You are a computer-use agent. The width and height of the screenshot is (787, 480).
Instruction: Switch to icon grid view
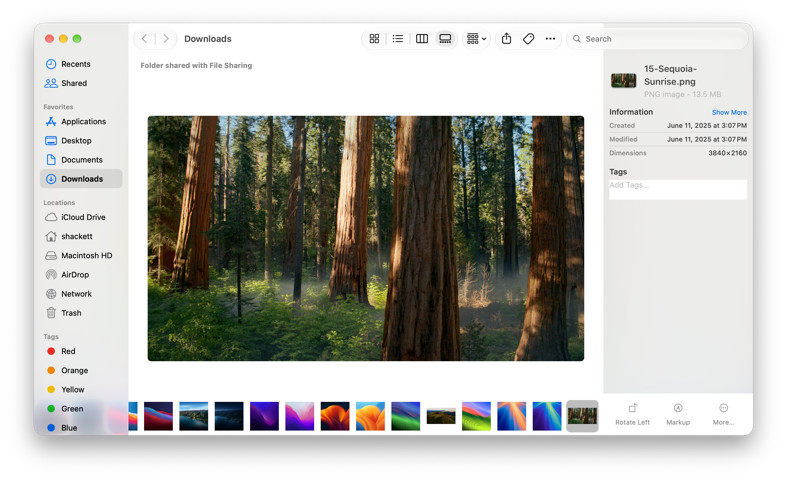(x=374, y=39)
